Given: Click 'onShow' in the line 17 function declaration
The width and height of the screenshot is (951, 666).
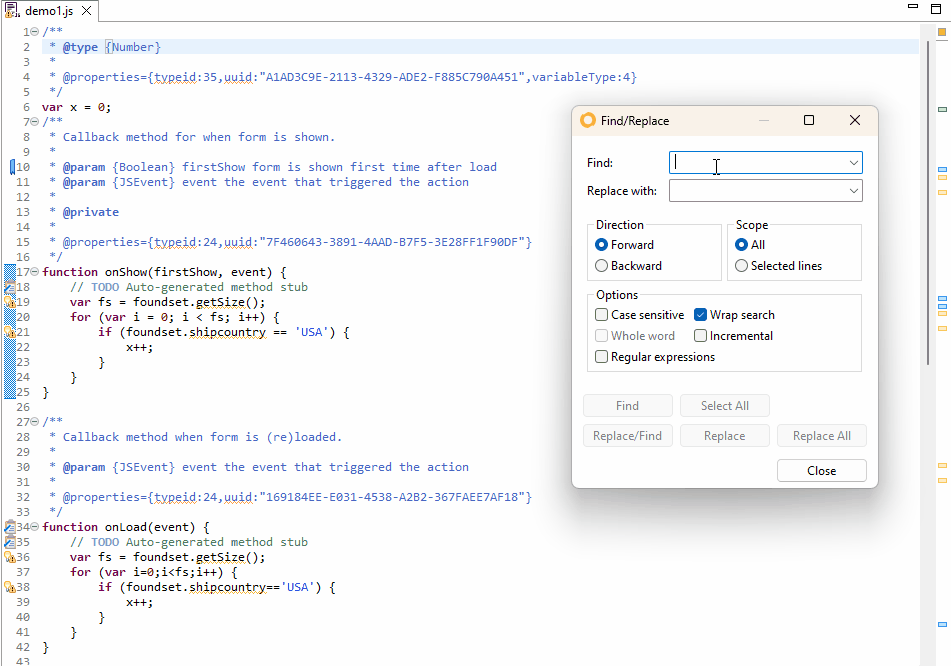Looking at the screenshot, I should coord(126,272).
